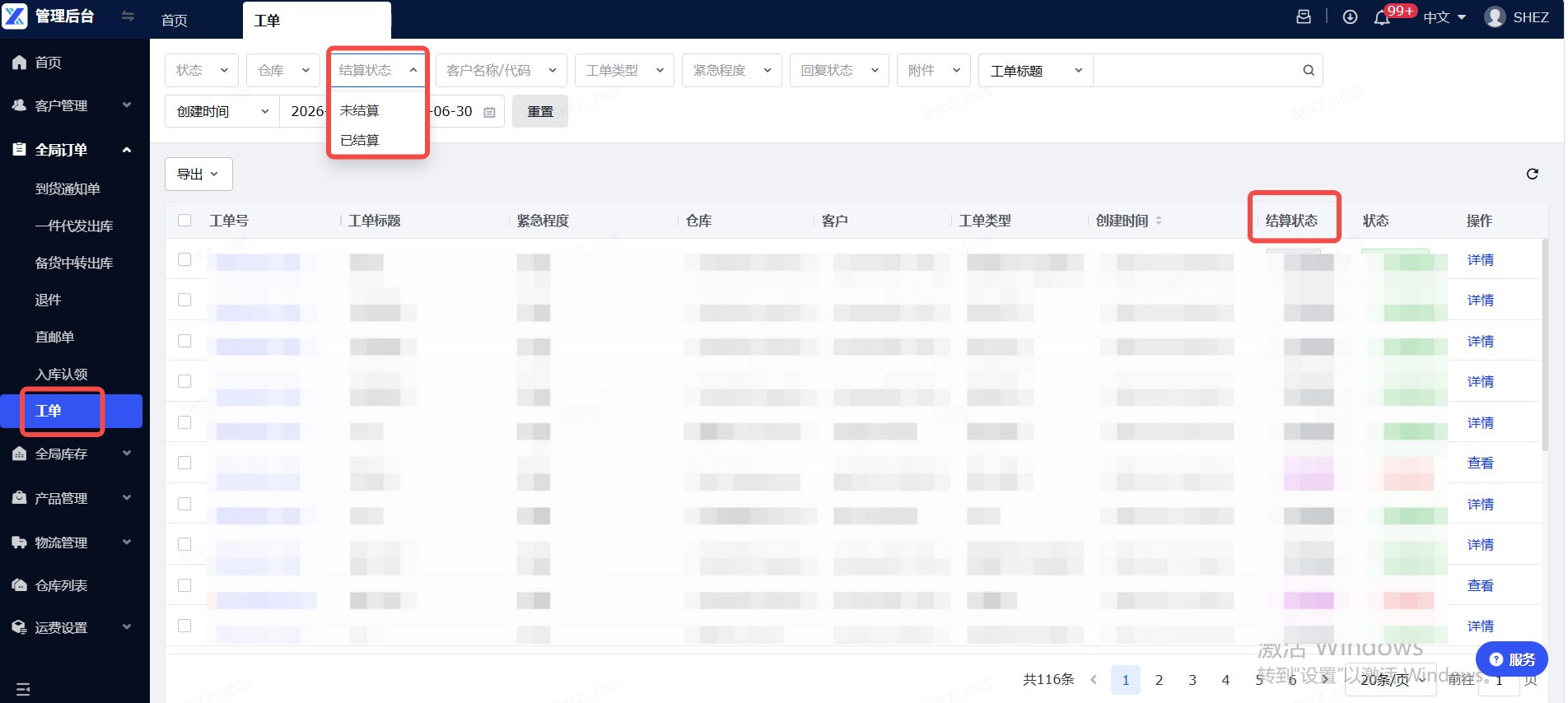Select the 工单 tab at top

[316, 20]
